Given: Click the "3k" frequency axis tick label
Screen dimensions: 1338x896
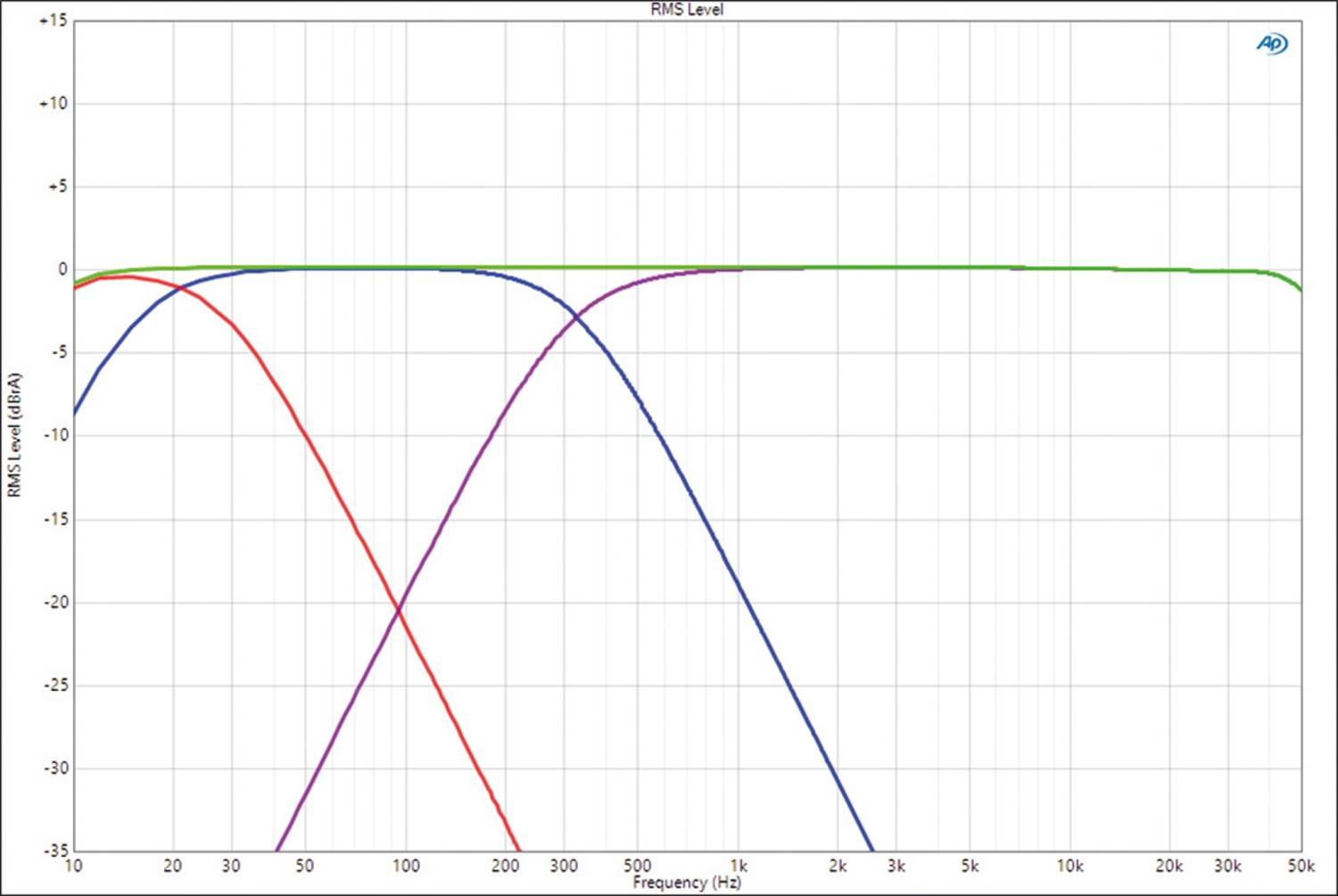Looking at the screenshot, I should click(x=896, y=866).
